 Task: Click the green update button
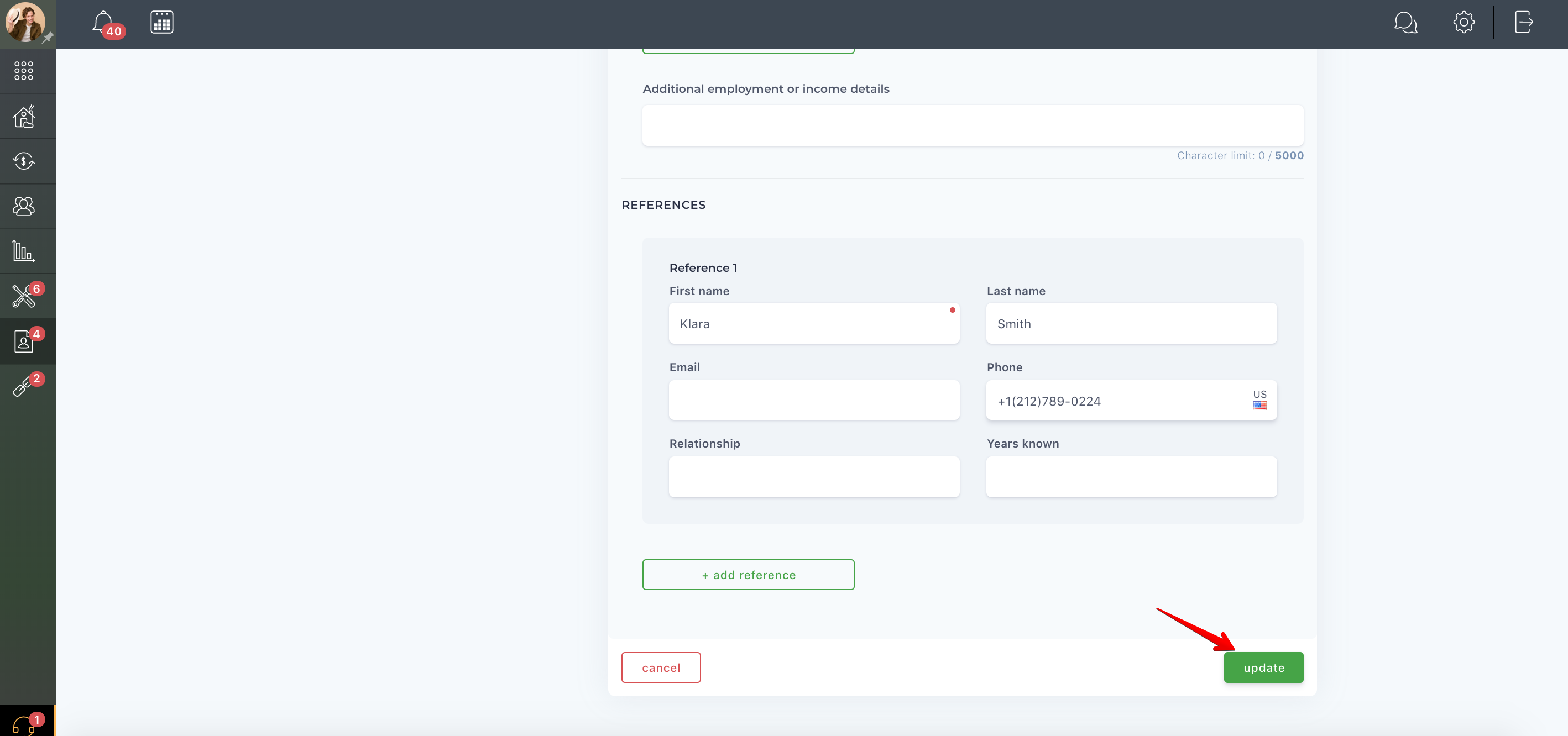[1264, 668]
